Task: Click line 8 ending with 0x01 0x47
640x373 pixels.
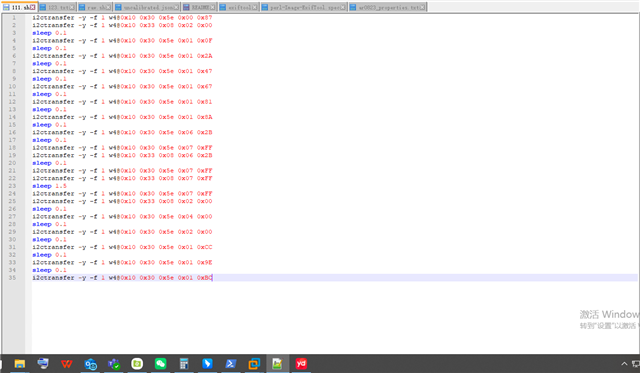Action: coord(122,71)
